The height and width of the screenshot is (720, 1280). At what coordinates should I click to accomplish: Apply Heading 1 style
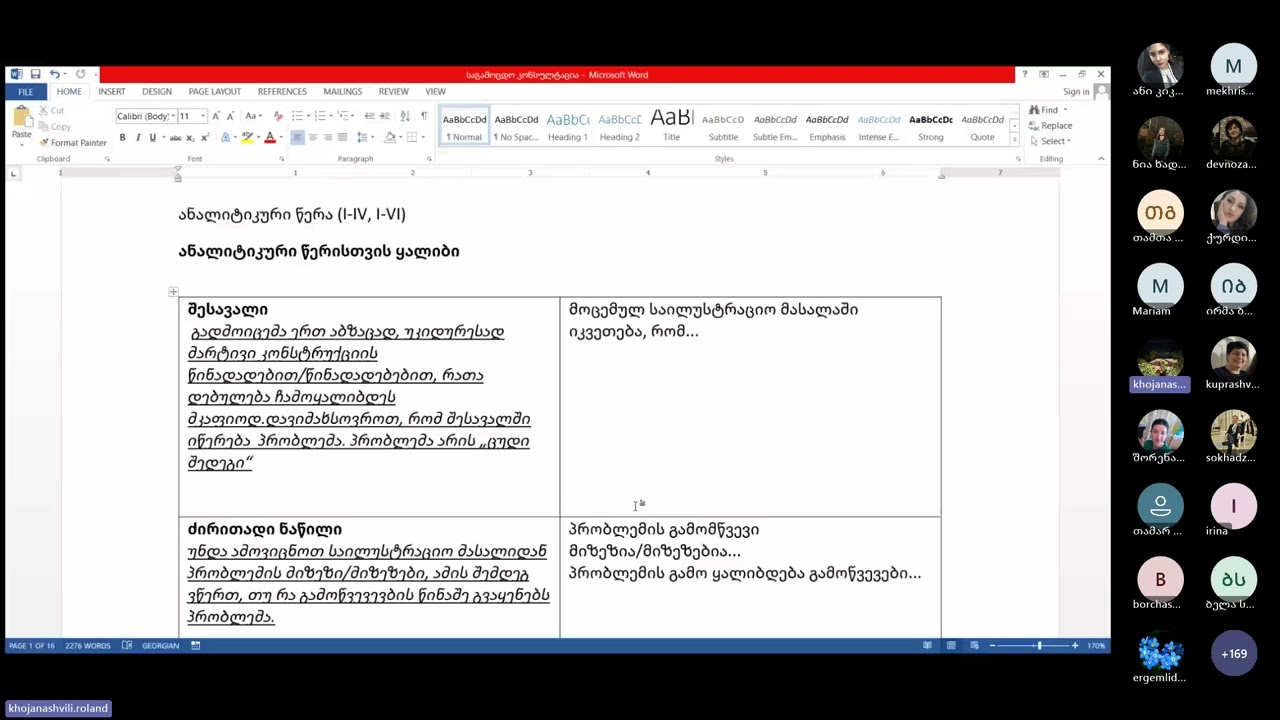[x=567, y=126]
